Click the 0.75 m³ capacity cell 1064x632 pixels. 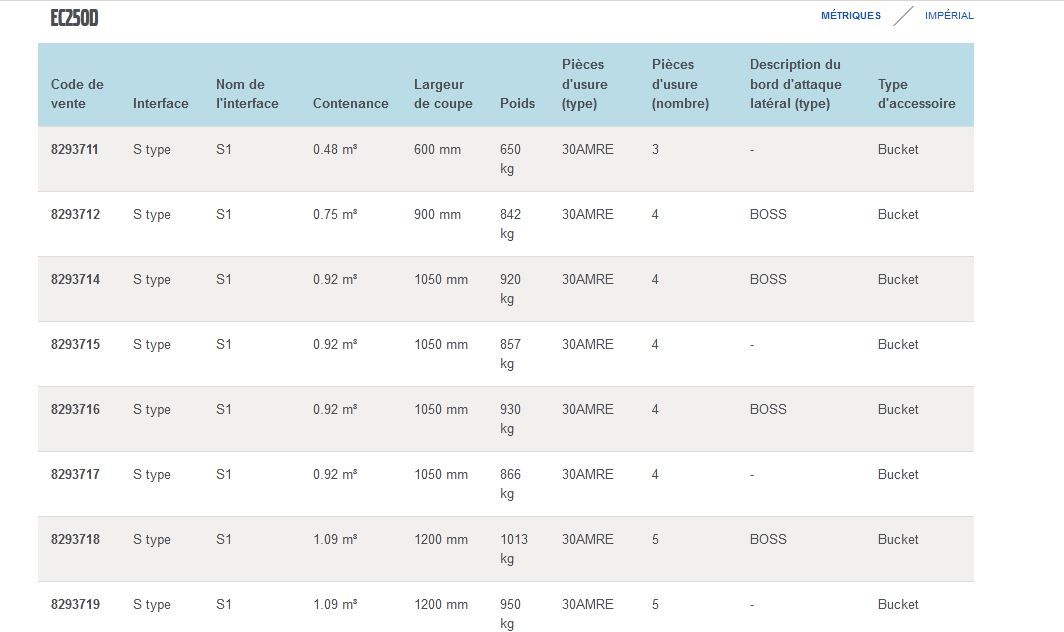tap(335, 215)
